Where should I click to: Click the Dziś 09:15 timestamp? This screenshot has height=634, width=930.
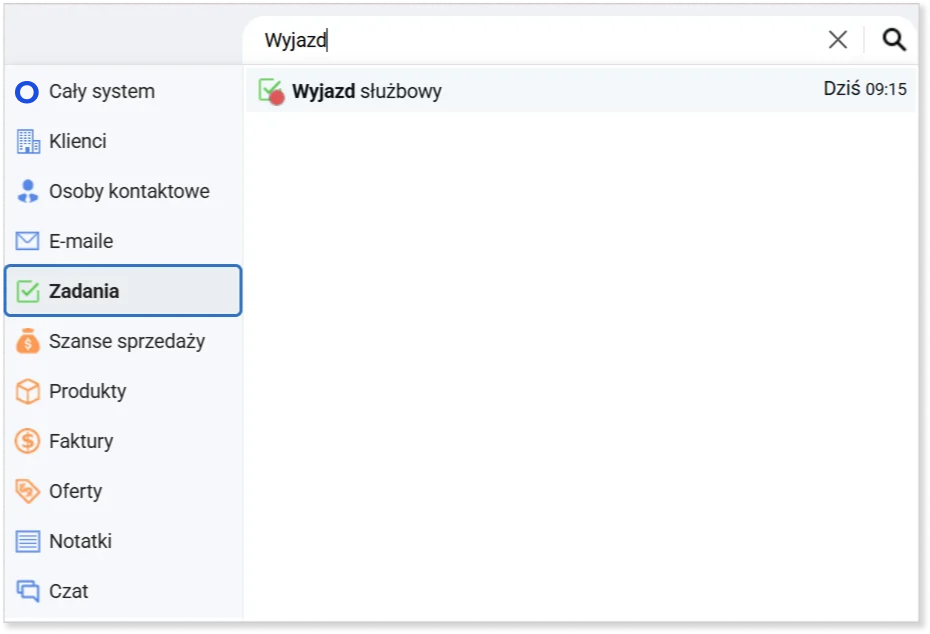(865, 89)
